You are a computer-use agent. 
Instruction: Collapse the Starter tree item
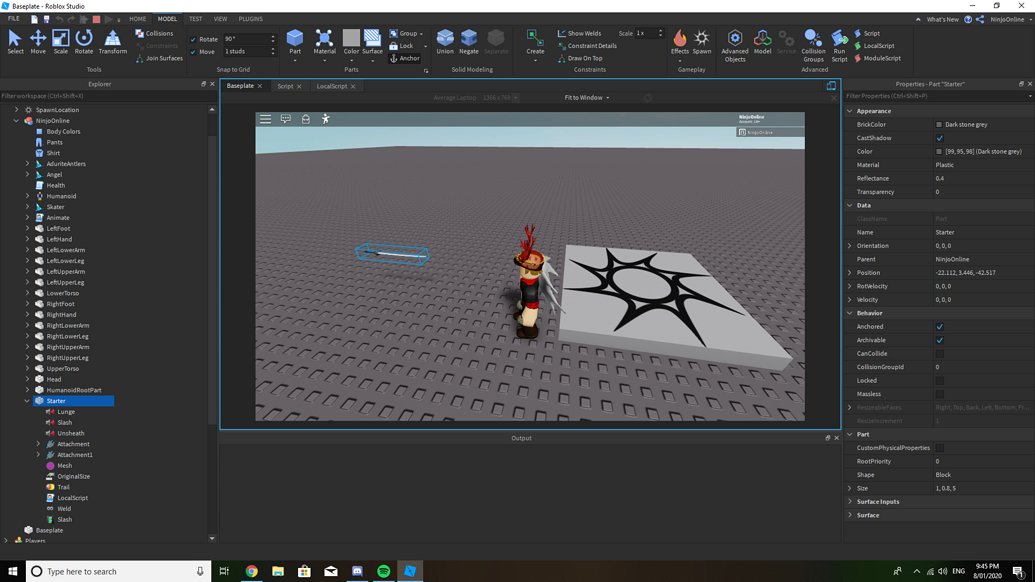(x=27, y=401)
